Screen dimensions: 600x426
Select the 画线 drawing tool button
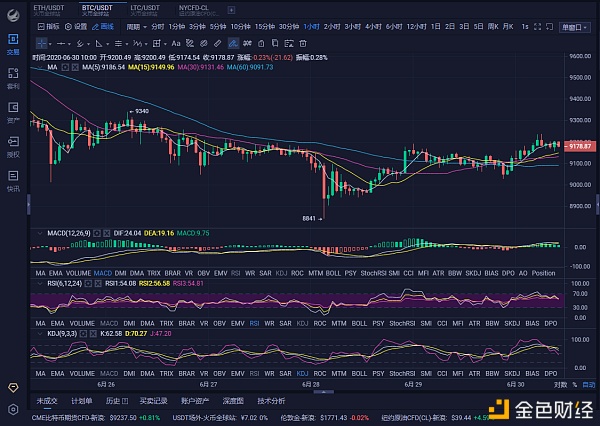(101, 26)
